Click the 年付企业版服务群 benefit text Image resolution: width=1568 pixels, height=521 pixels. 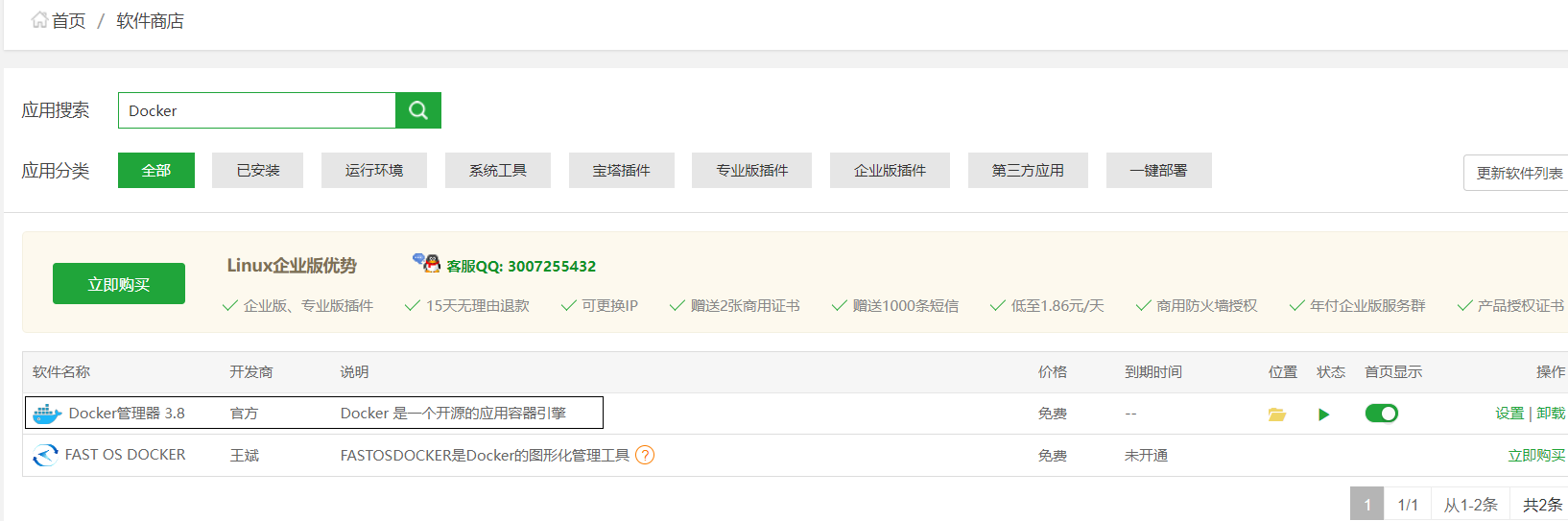[1367, 306]
